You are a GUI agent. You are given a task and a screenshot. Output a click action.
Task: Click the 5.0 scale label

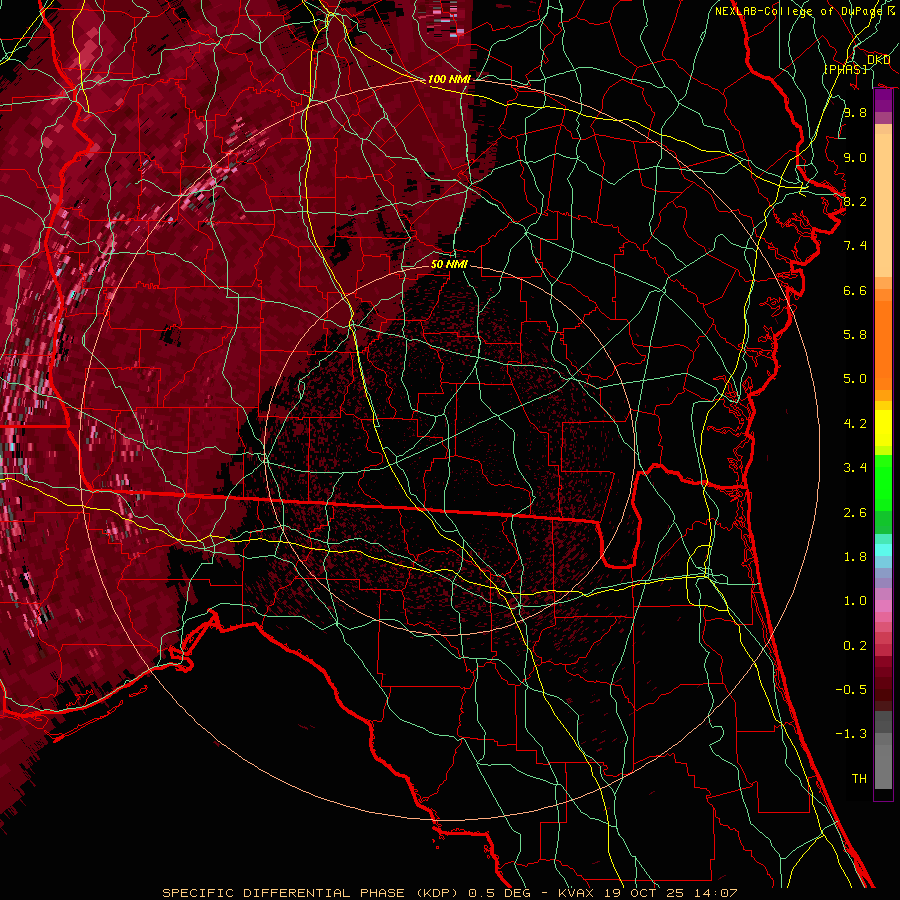[x=855, y=379]
